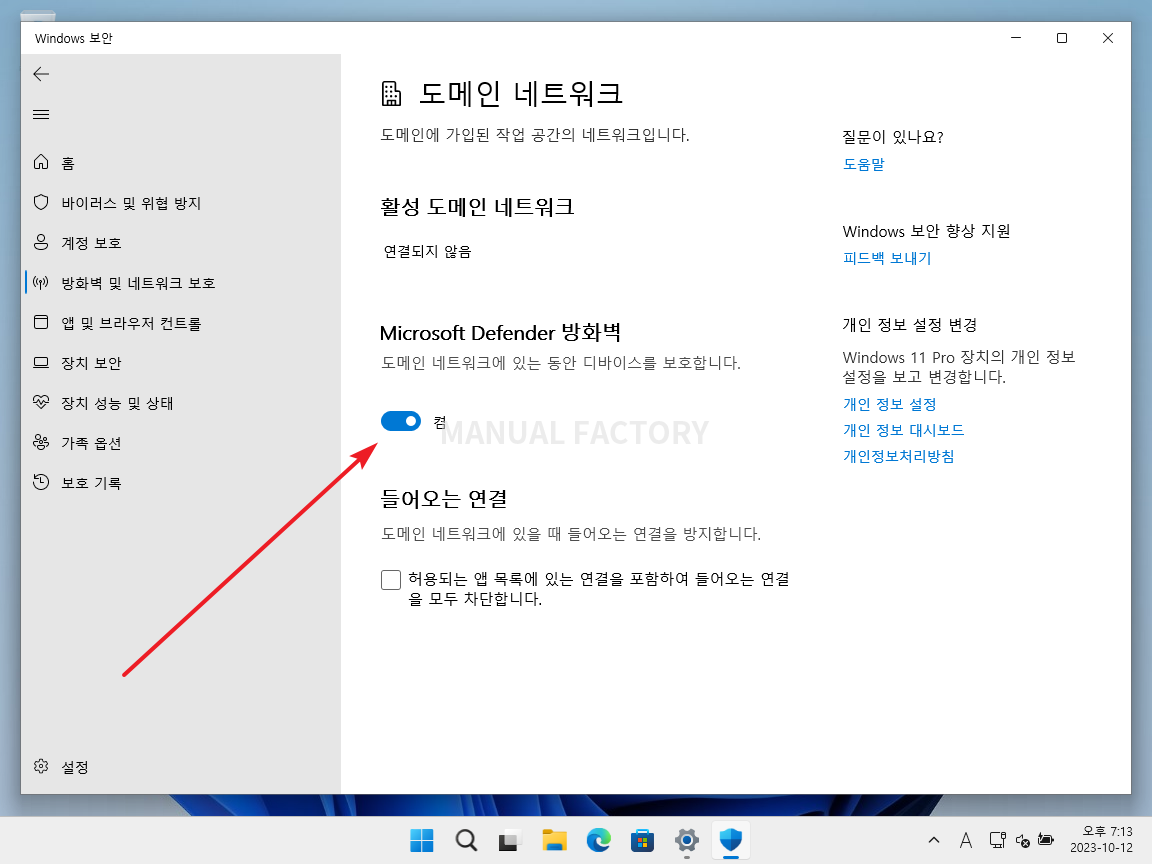
Task: Click the domain network building icon
Action: [x=392, y=94]
